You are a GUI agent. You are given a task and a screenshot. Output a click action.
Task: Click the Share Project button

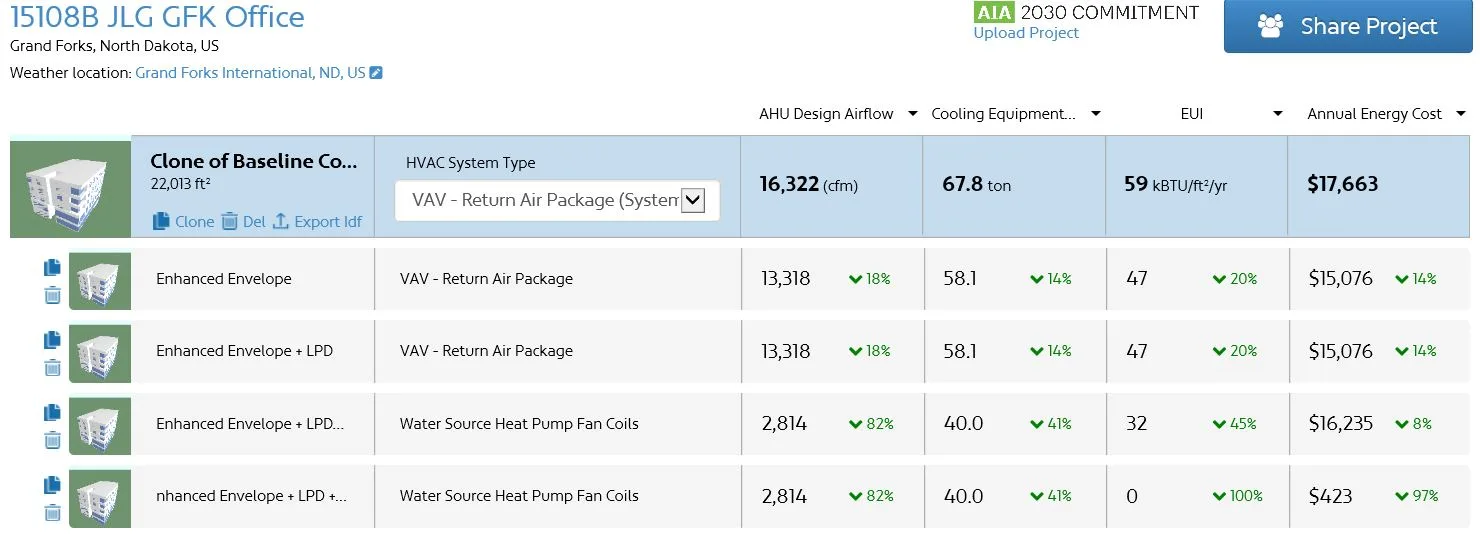1347,26
